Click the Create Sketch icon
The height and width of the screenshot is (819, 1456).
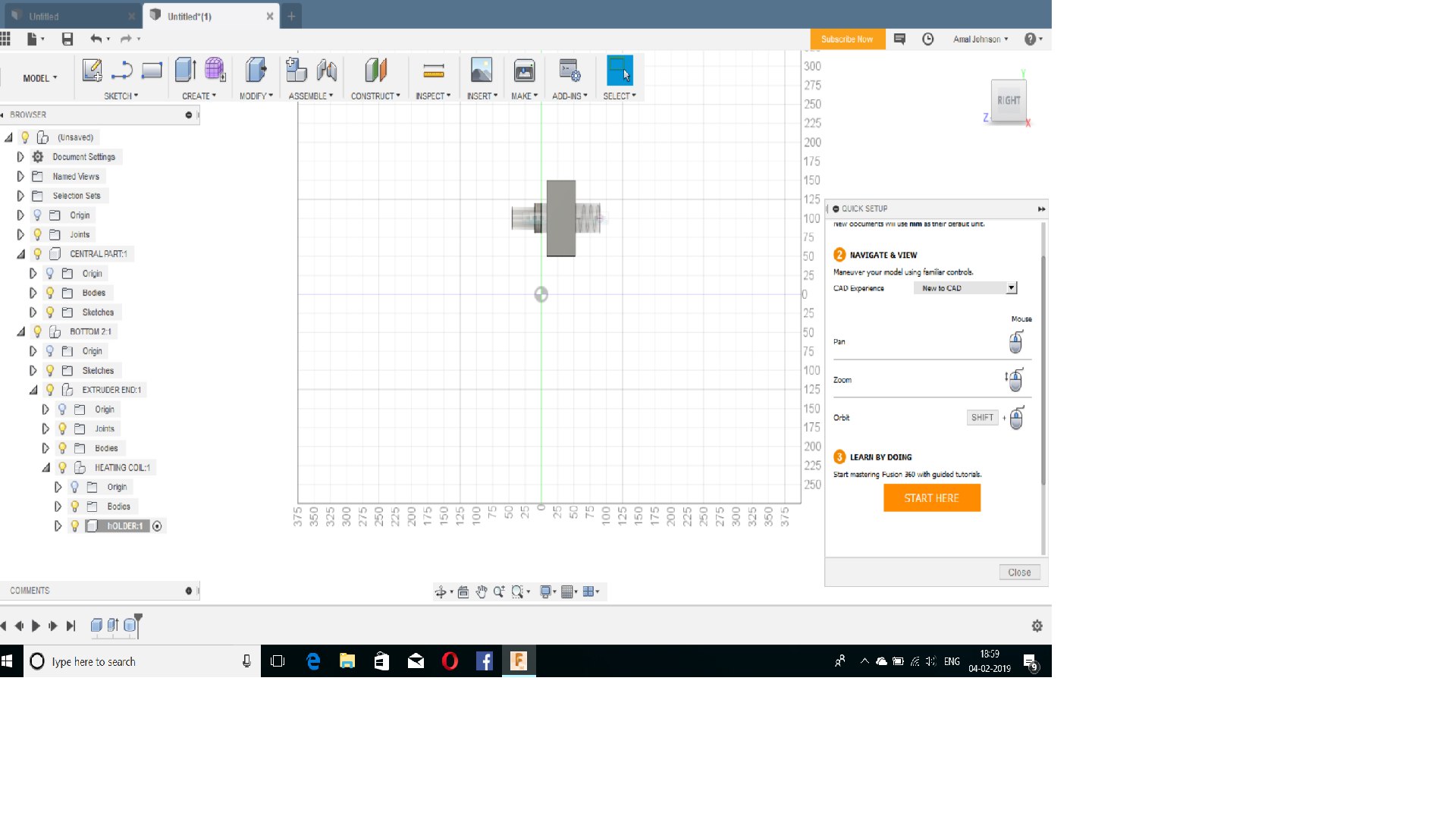[x=92, y=71]
